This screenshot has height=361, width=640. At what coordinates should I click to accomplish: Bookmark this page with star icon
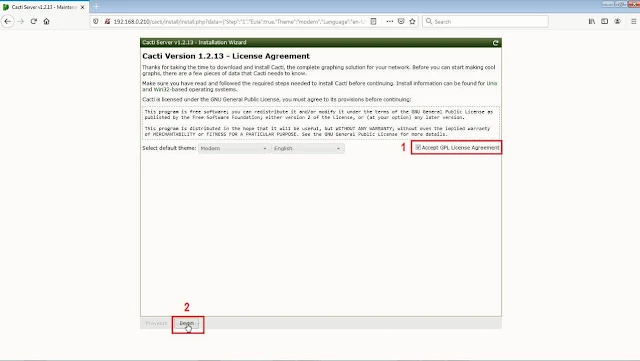tap(412, 21)
